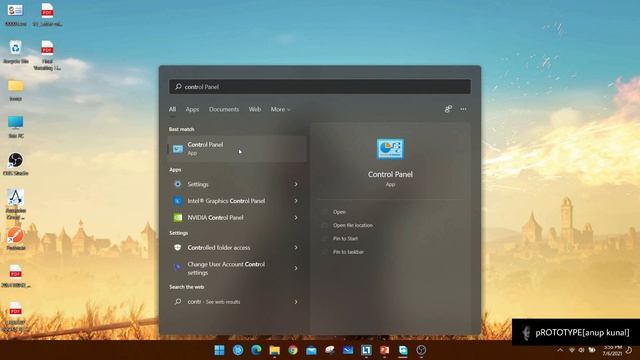The width and height of the screenshot is (640, 360).
Task: Open the blue round app on the taskbar
Action: click(x=238, y=350)
